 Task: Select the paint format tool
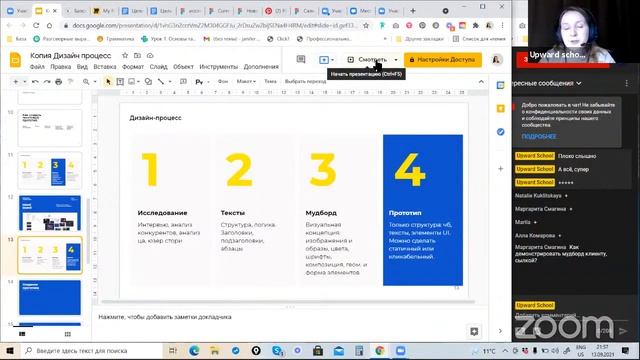tap(70, 82)
